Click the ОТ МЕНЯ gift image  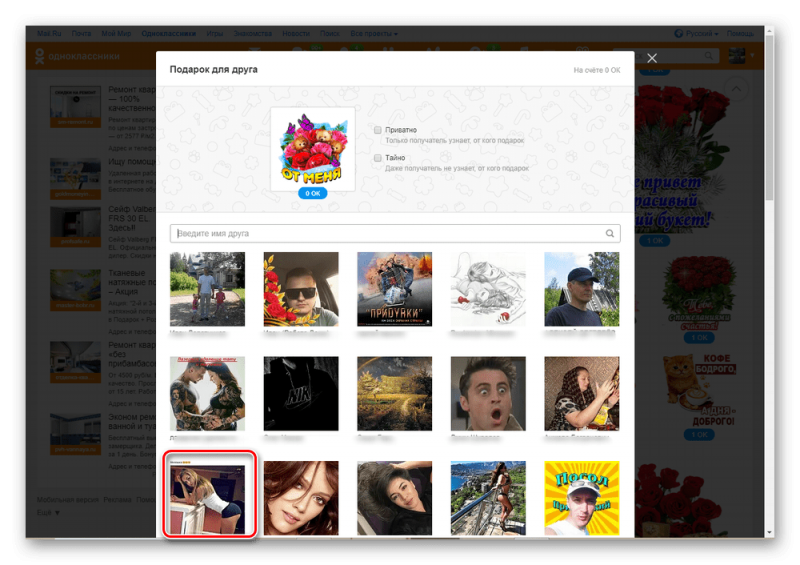(x=312, y=149)
